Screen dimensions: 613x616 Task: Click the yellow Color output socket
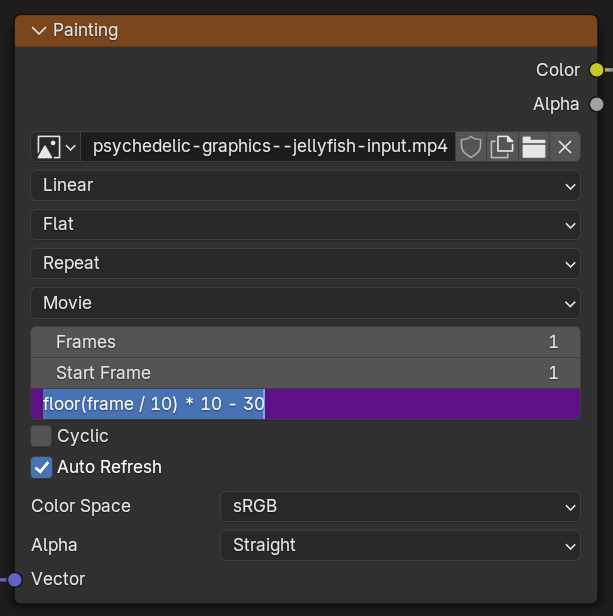click(x=596, y=70)
